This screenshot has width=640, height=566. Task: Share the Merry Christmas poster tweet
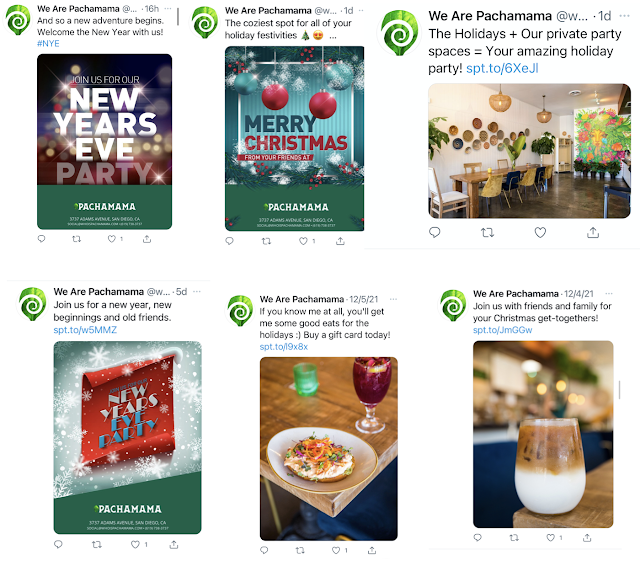(340, 241)
